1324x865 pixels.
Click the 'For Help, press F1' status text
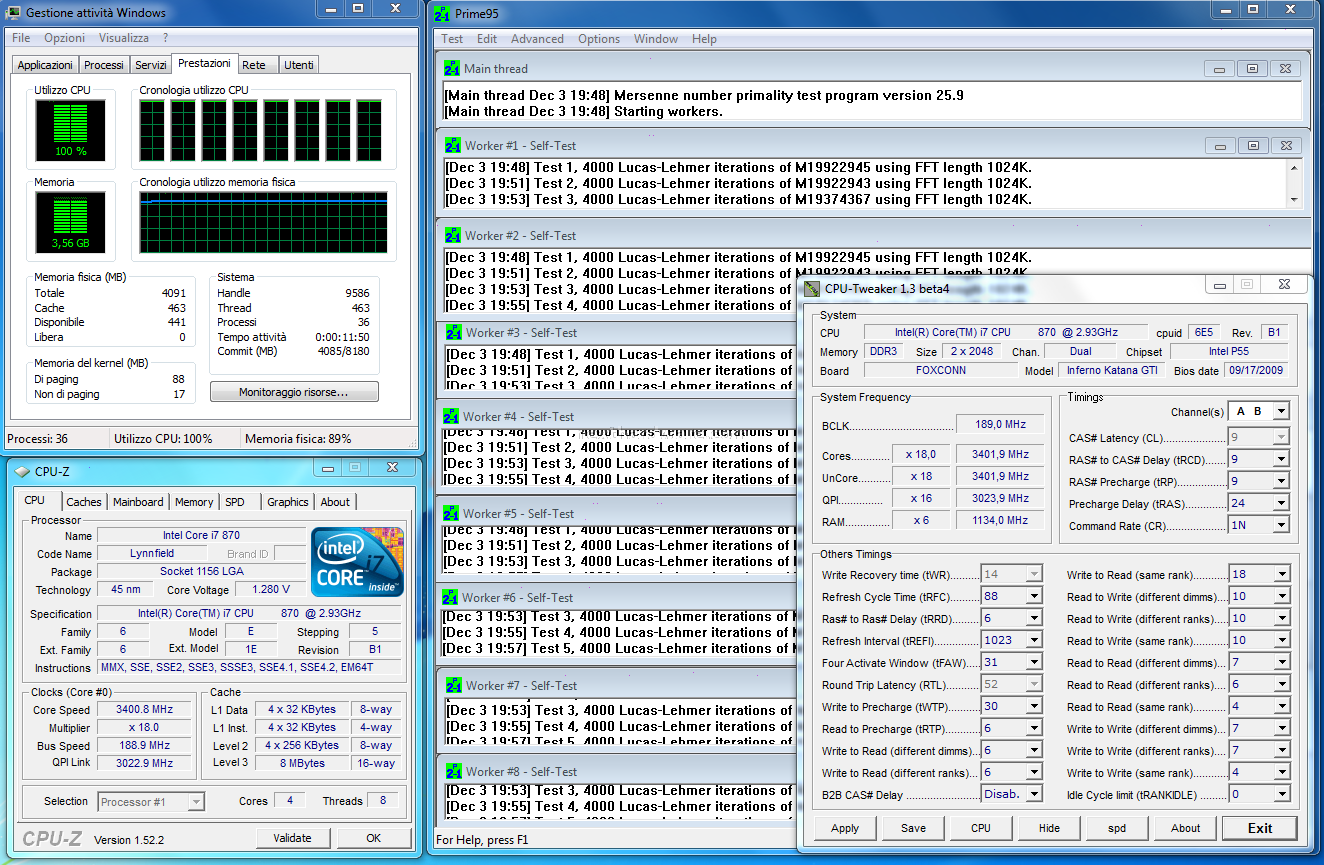(x=482, y=840)
